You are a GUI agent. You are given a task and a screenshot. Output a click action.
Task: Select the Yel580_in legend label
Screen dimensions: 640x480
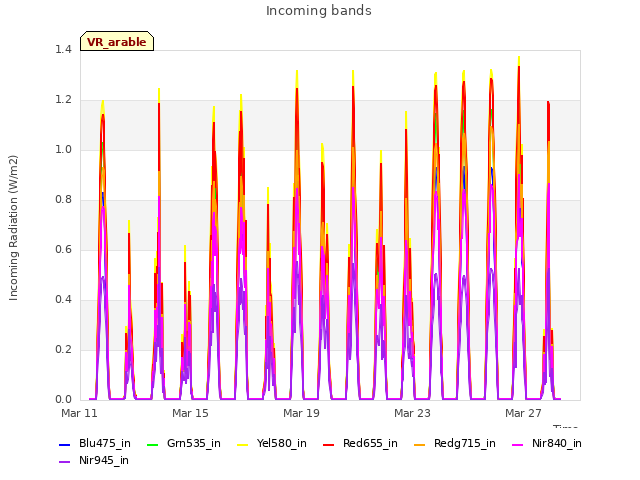(282, 444)
